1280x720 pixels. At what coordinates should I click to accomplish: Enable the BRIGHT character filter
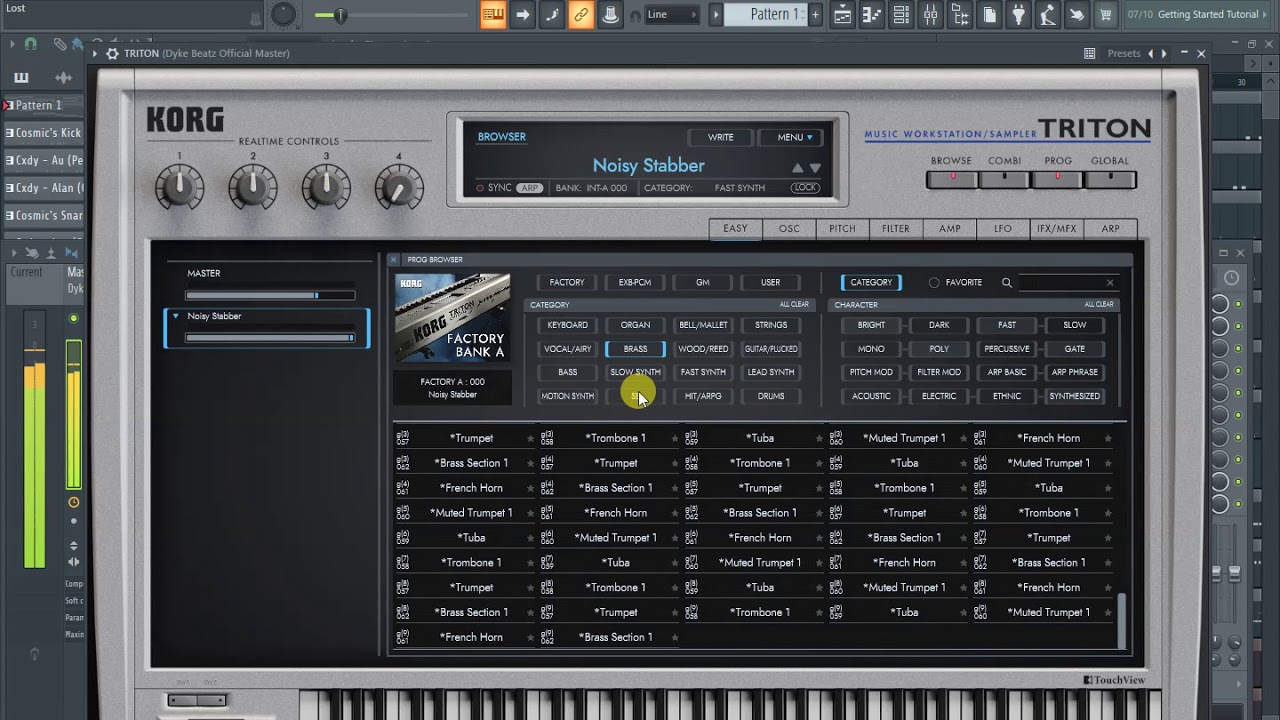871,325
